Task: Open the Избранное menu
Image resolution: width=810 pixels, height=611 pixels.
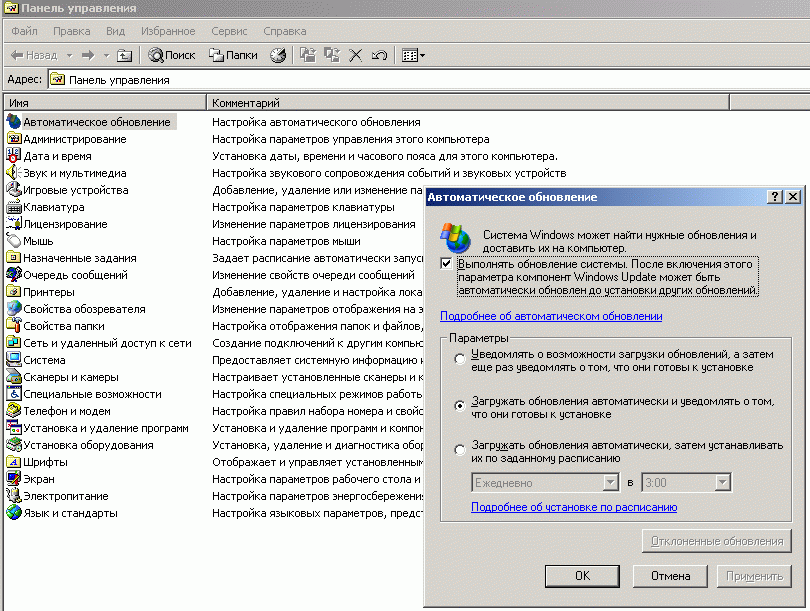Action: click(x=168, y=31)
